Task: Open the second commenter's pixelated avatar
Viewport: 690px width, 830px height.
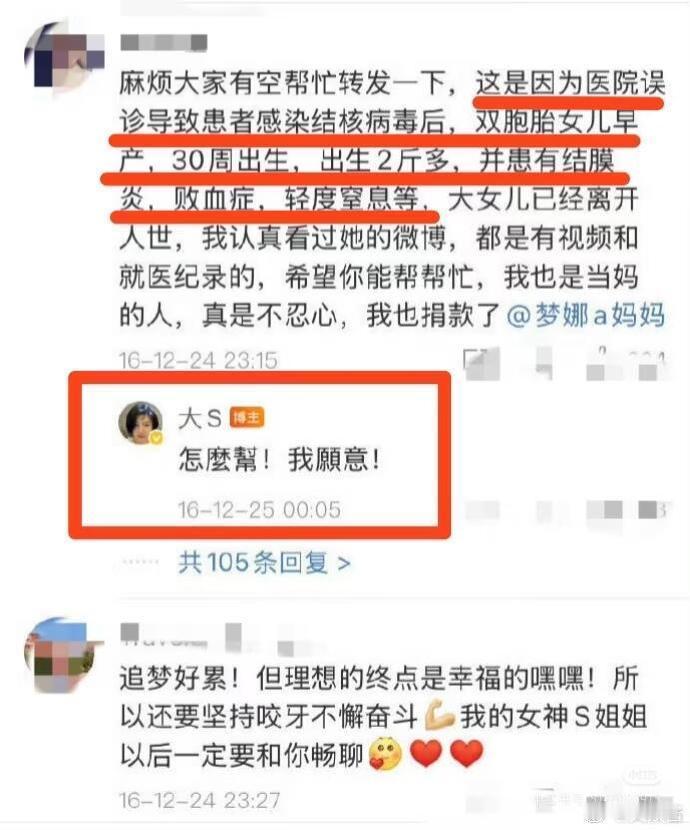Action: 63,655
